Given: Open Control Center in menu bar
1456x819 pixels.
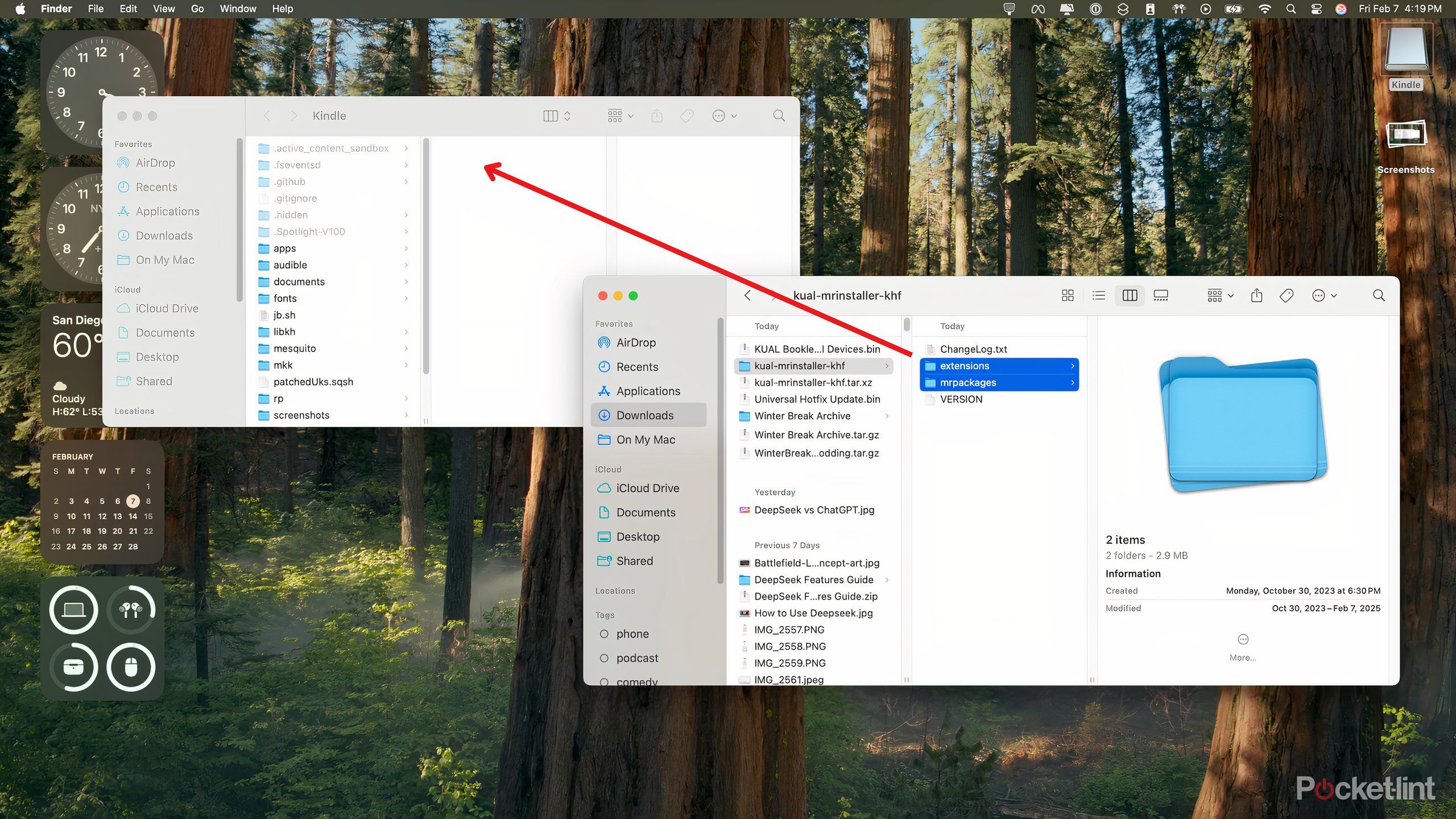Looking at the screenshot, I should point(1316,9).
